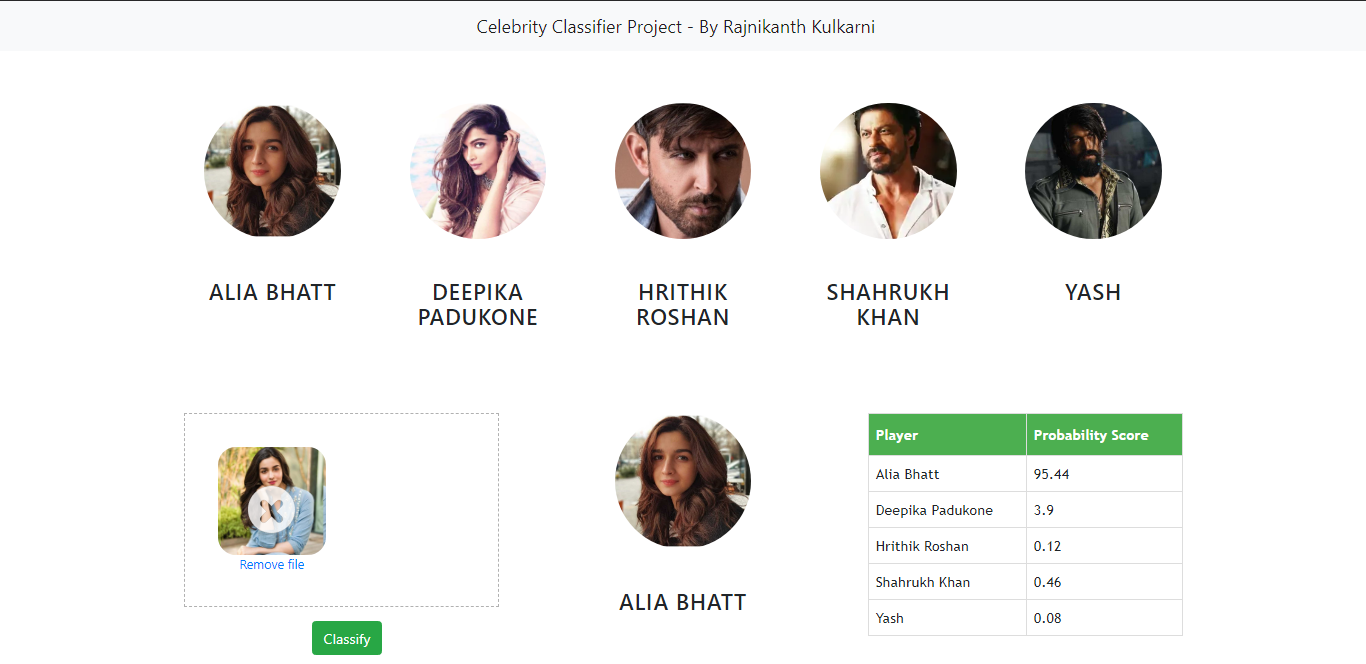Viewport: 1366px width, 664px height.
Task: Click the X icon on the uploaded thumbnail
Action: tap(272, 510)
